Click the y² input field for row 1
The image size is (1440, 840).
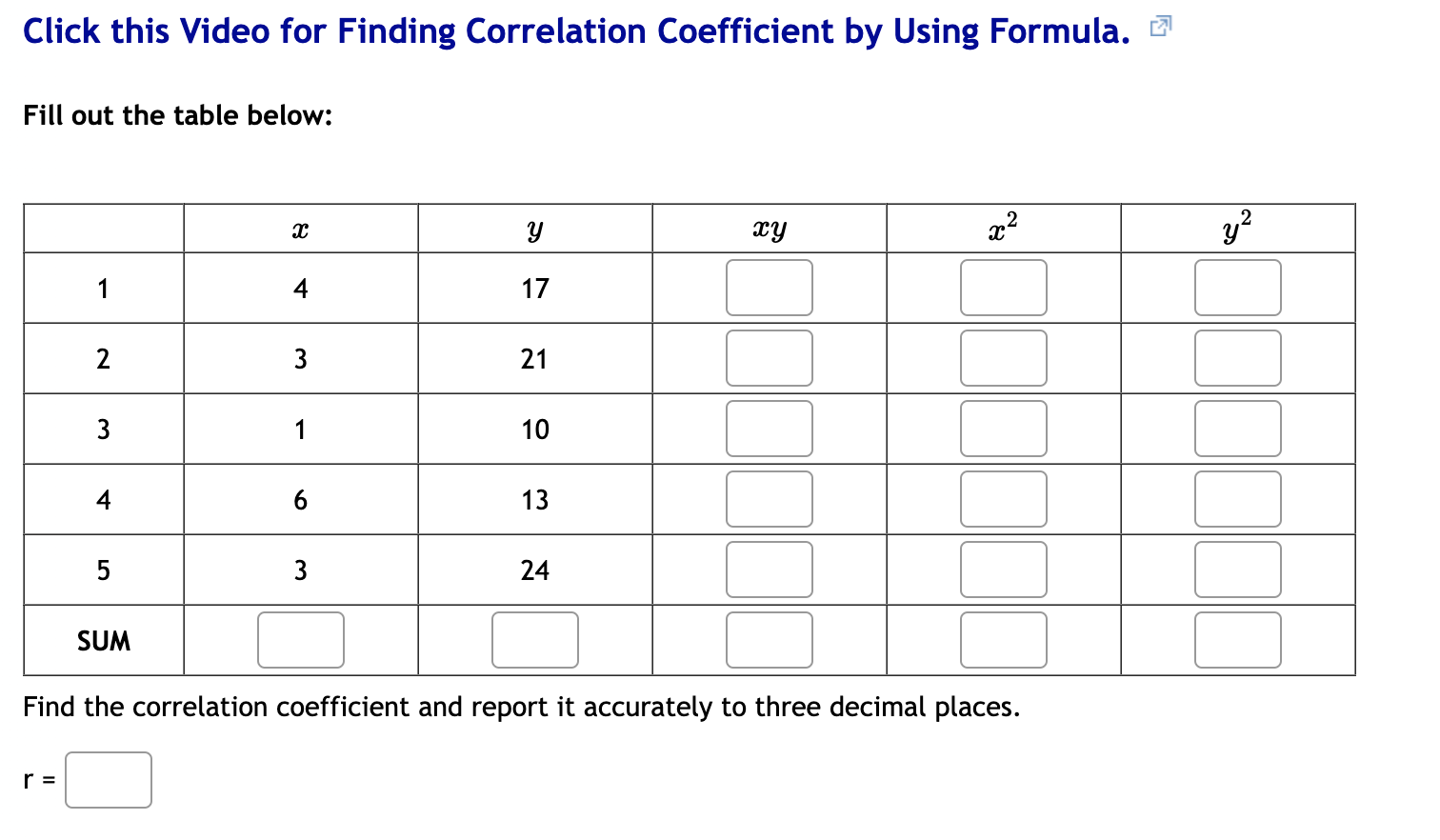pyautogui.click(x=1238, y=287)
